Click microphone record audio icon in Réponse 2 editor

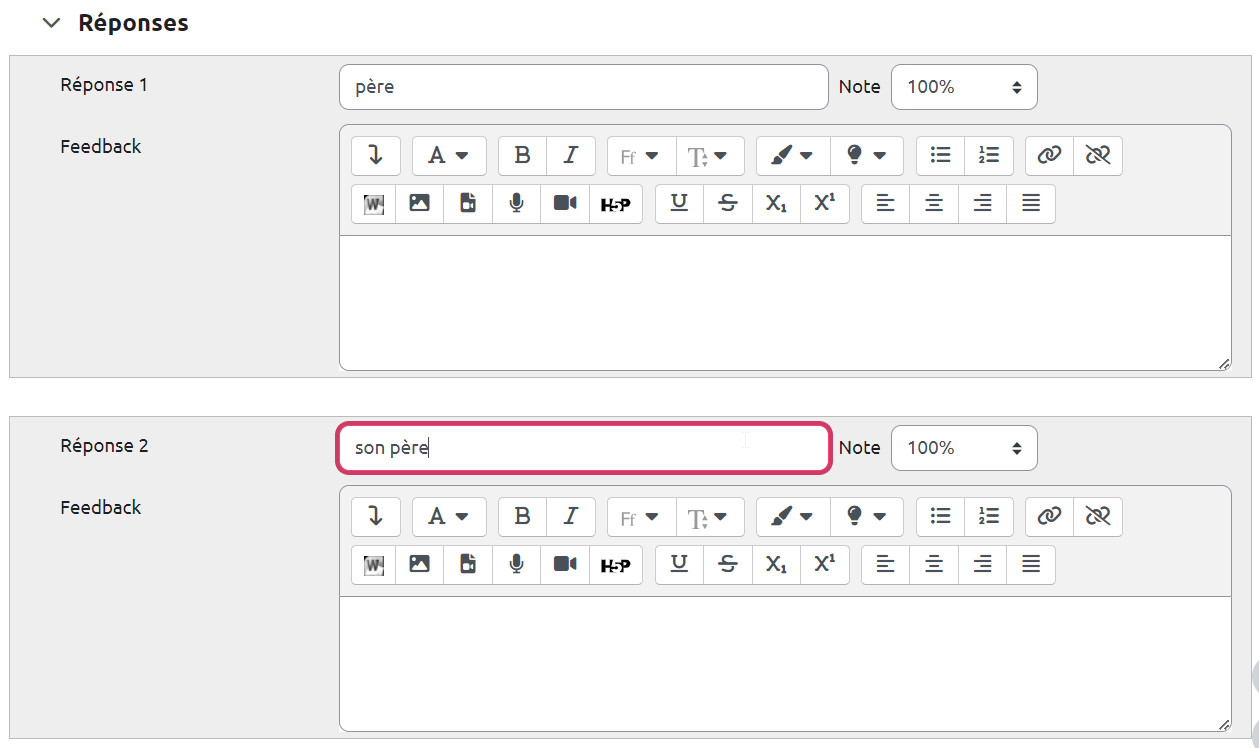pyautogui.click(x=517, y=565)
